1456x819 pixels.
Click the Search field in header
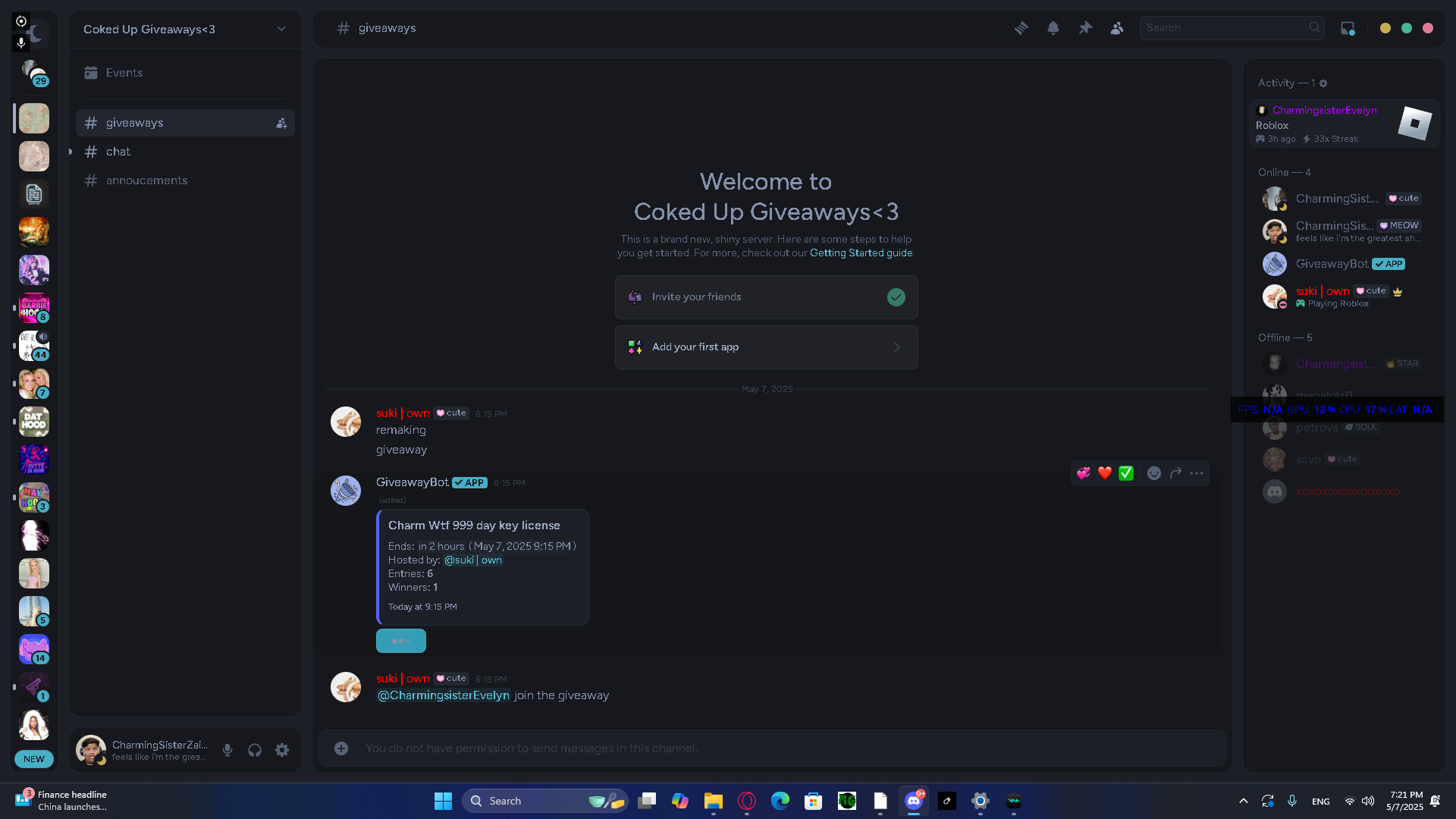coord(1225,28)
